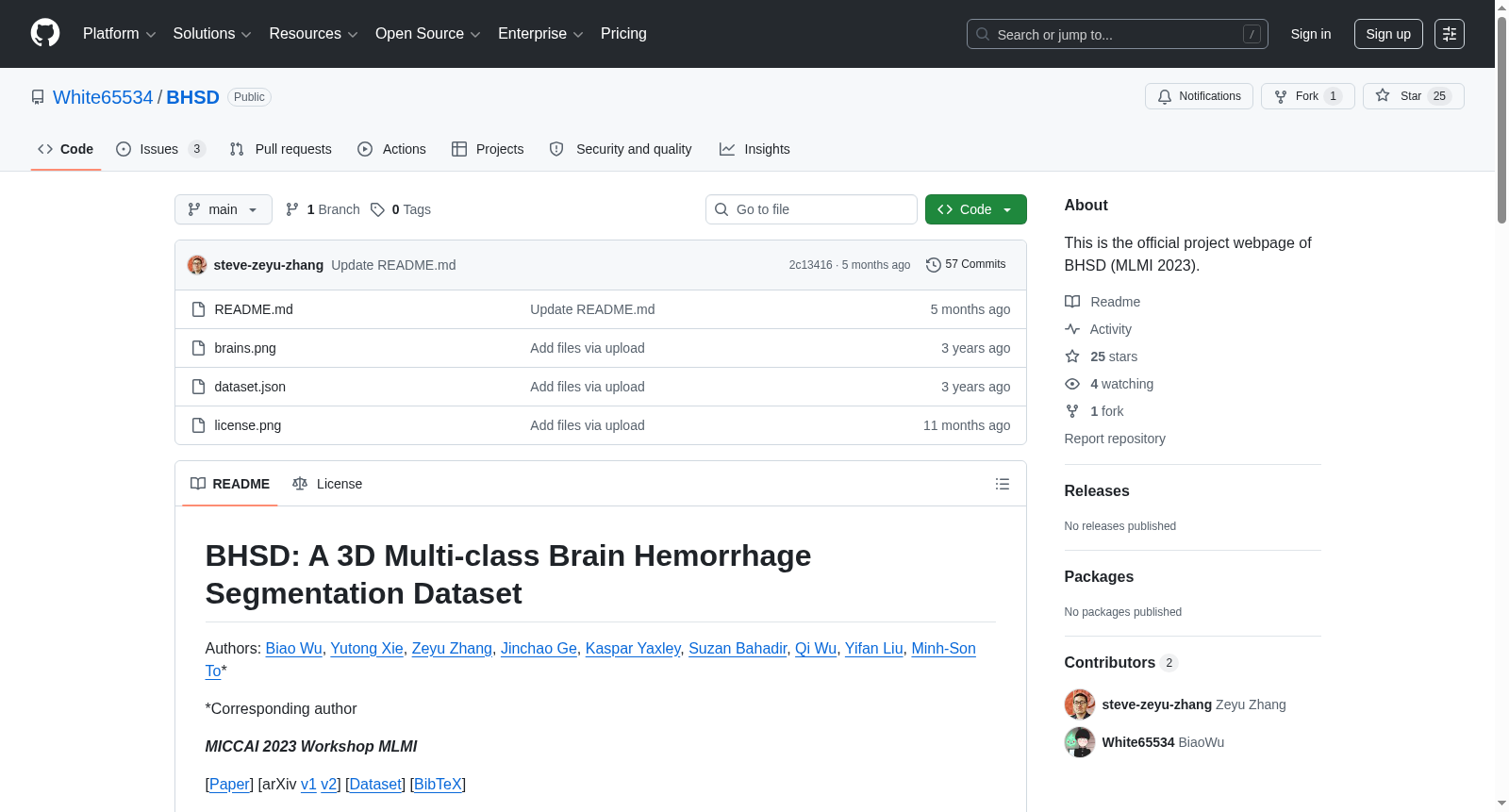Expand the Solutions menu
Viewport: 1509px width, 812px height.
(x=212, y=34)
